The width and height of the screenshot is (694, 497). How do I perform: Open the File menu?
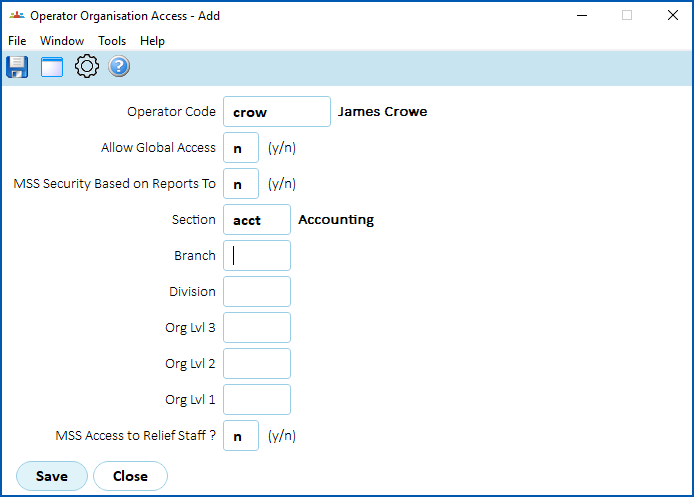(17, 41)
